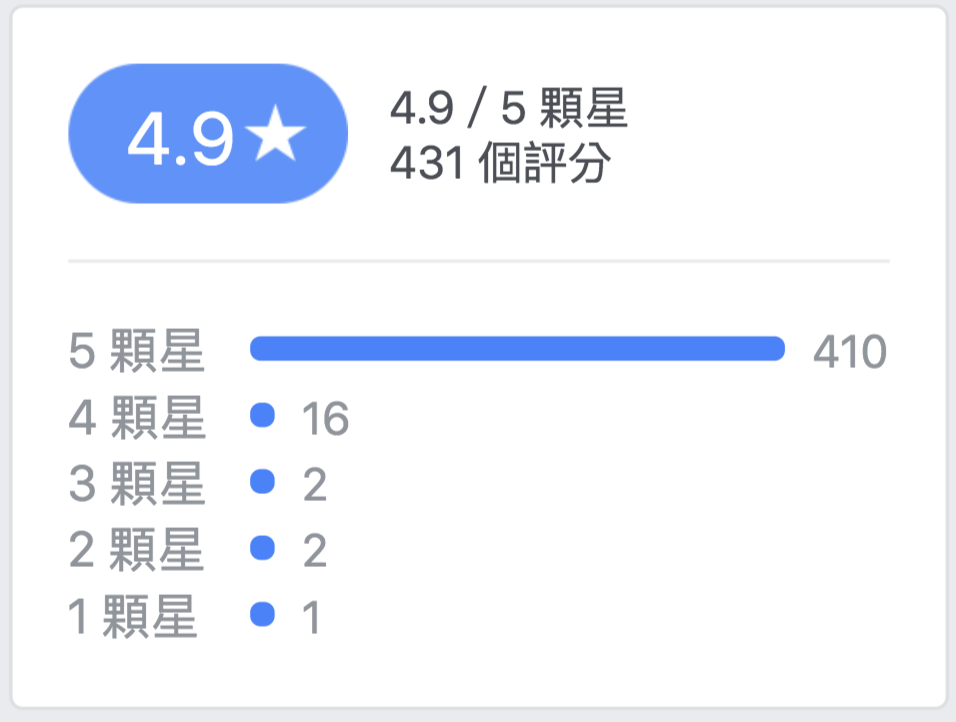This screenshot has height=722, width=956.
Task: Open the 431 個評分 ratings count
Action: tap(500, 162)
